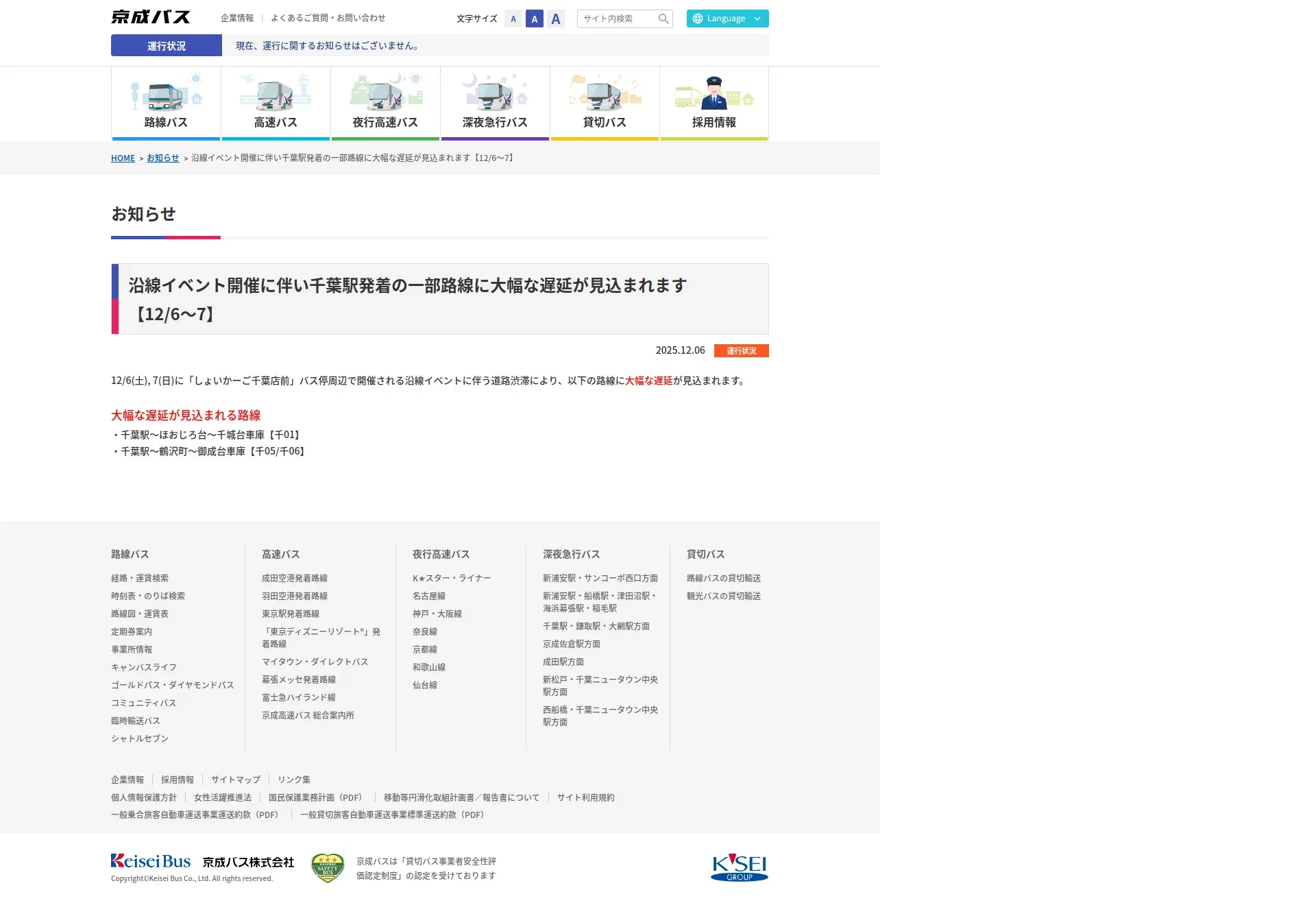Select the large font size A

(556, 19)
